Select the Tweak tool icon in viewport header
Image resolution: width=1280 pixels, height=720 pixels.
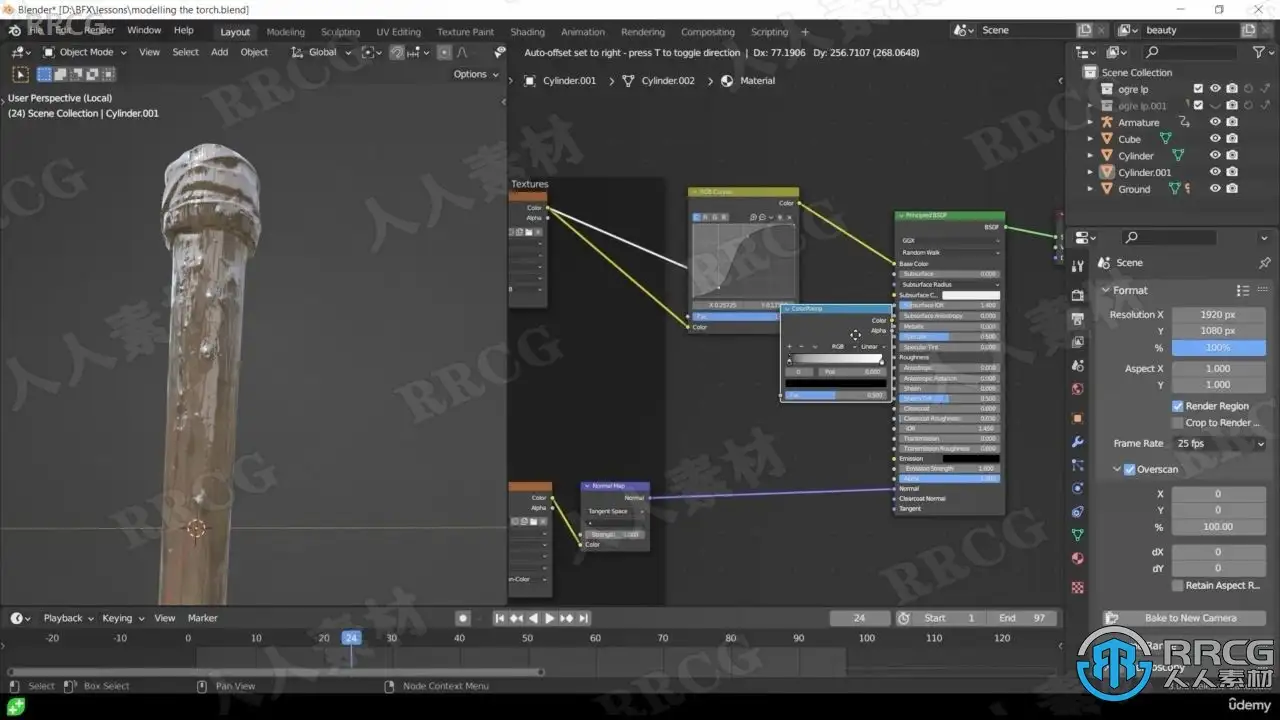coord(20,74)
